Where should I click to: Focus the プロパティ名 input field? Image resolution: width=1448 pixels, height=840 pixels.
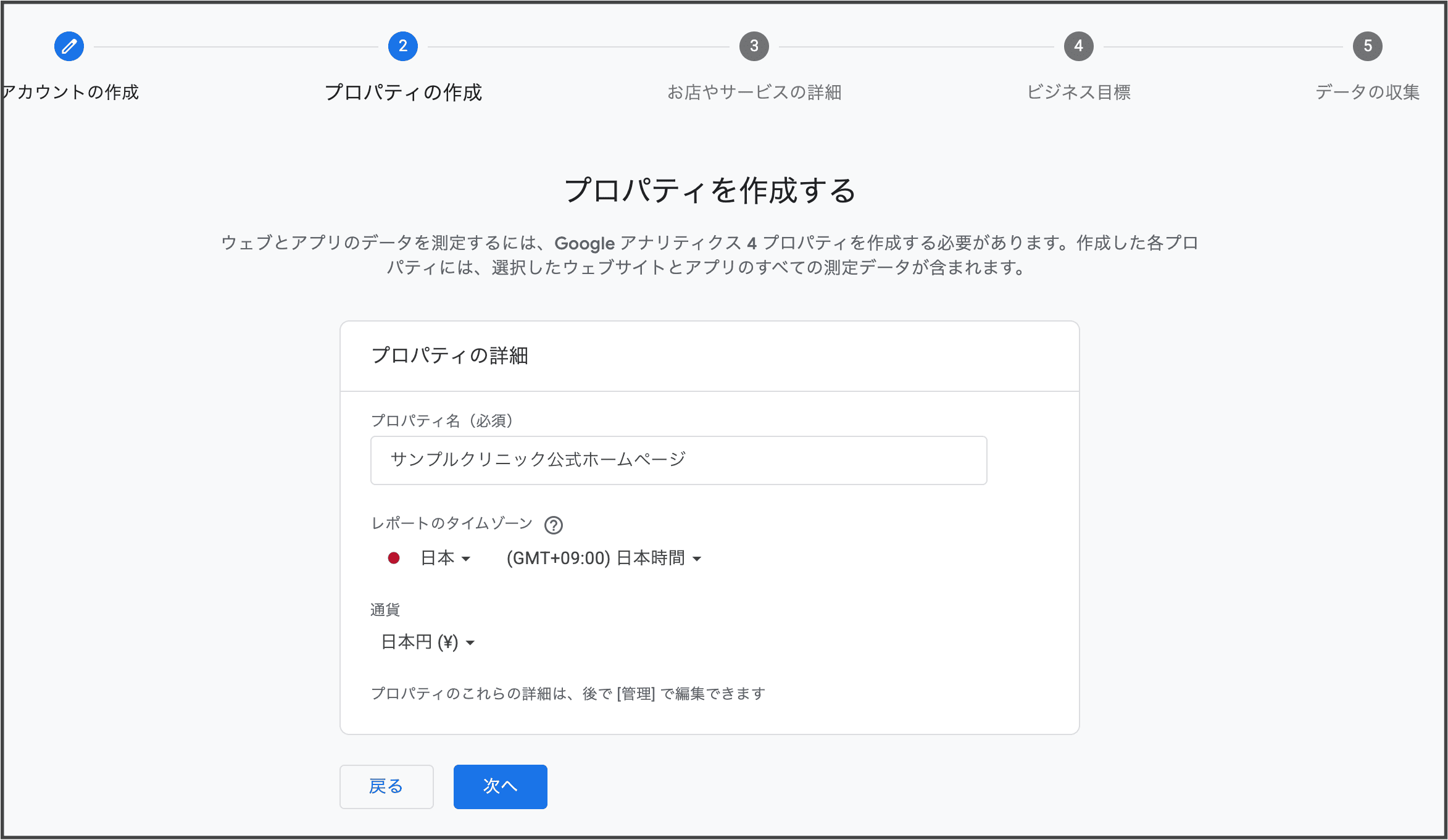pos(678,460)
